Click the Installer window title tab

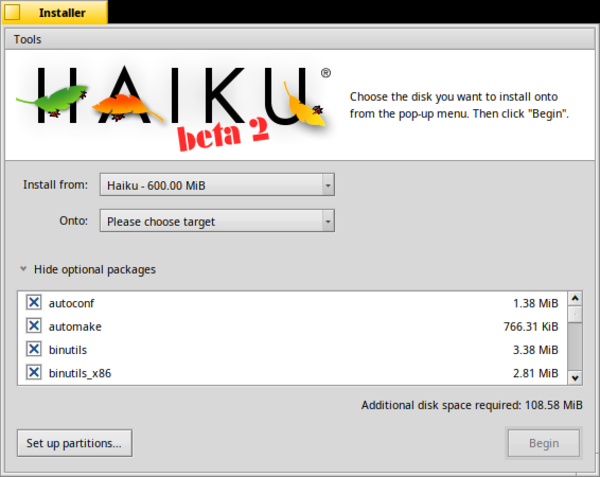coord(53,13)
